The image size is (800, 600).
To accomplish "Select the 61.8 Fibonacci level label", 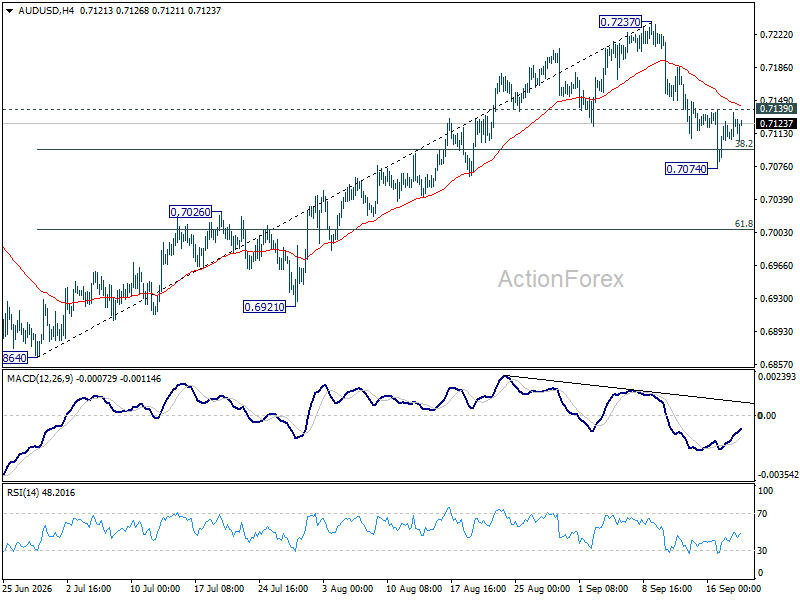I will click(x=744, y=223).
